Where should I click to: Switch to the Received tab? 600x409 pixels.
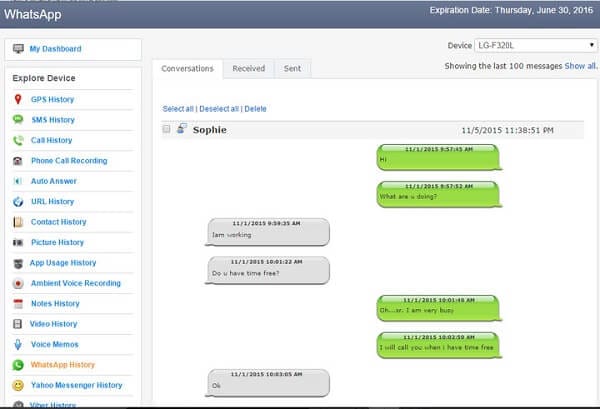tap(248, 69)
